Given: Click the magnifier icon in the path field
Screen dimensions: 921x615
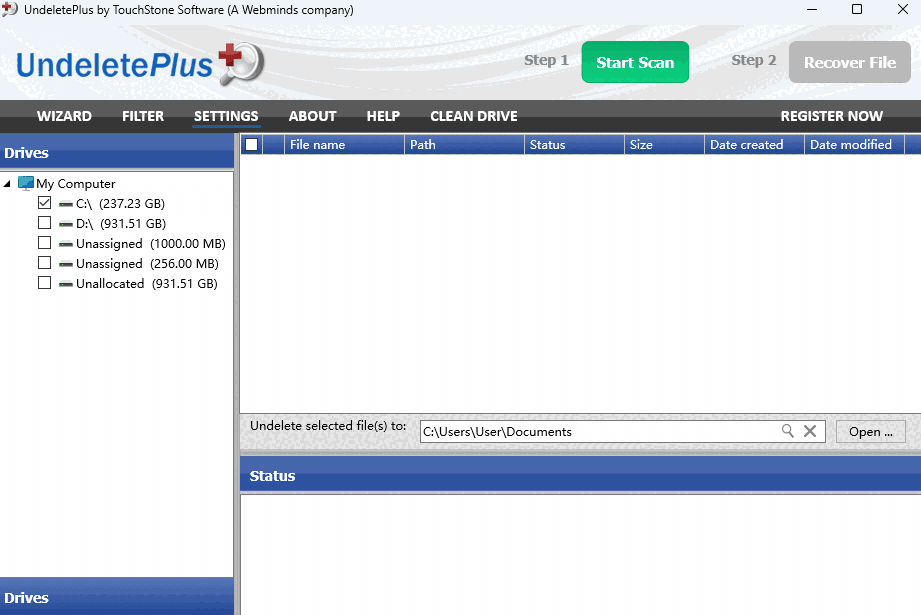Looking at the screenshot, I should (x=789, y=431).
